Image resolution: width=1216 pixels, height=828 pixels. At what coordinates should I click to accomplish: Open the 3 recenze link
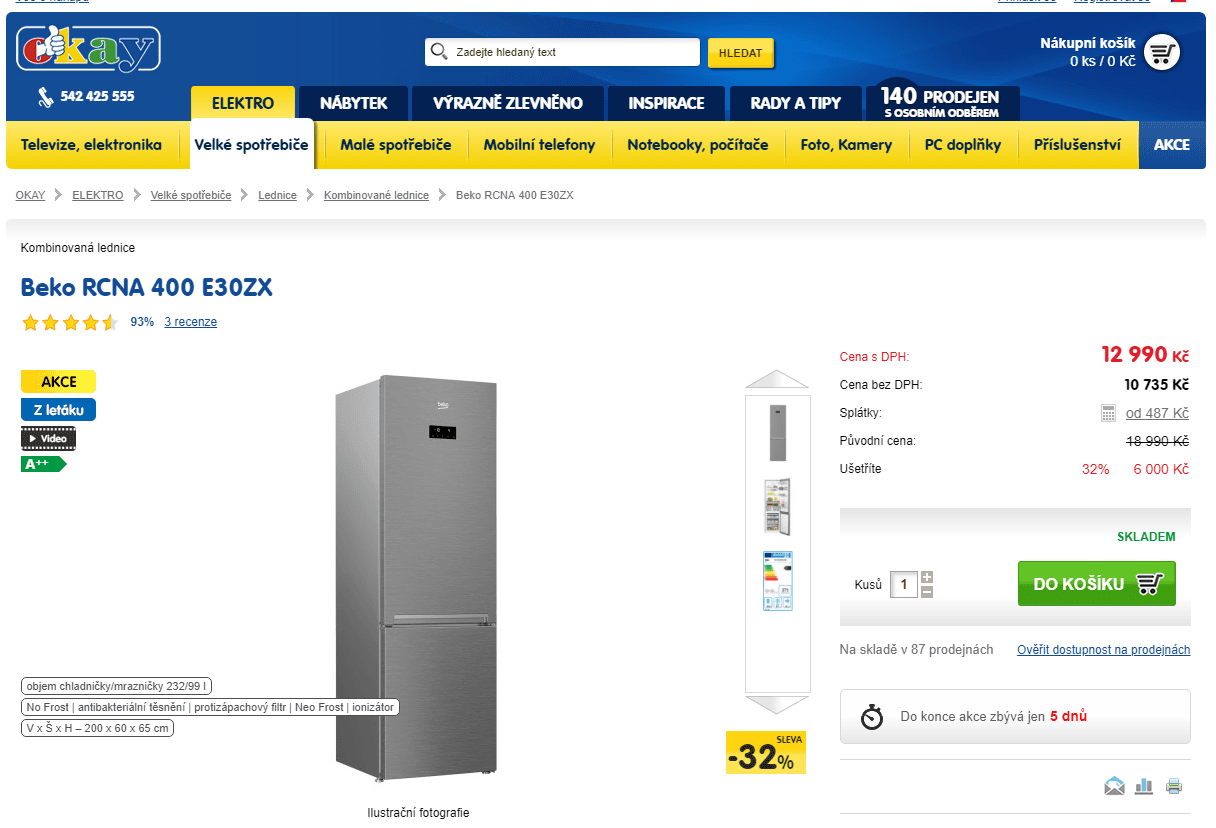tap(191, 322)
